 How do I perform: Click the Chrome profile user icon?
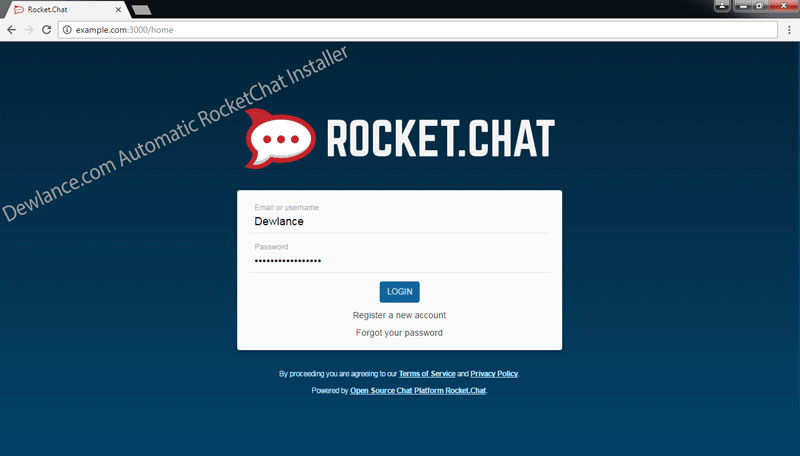(722, 6)
